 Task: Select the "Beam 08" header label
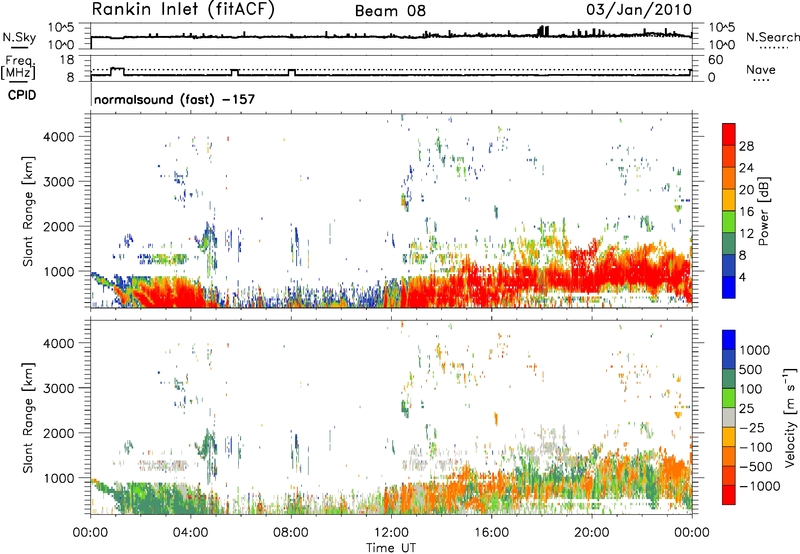tap(390, 11)
